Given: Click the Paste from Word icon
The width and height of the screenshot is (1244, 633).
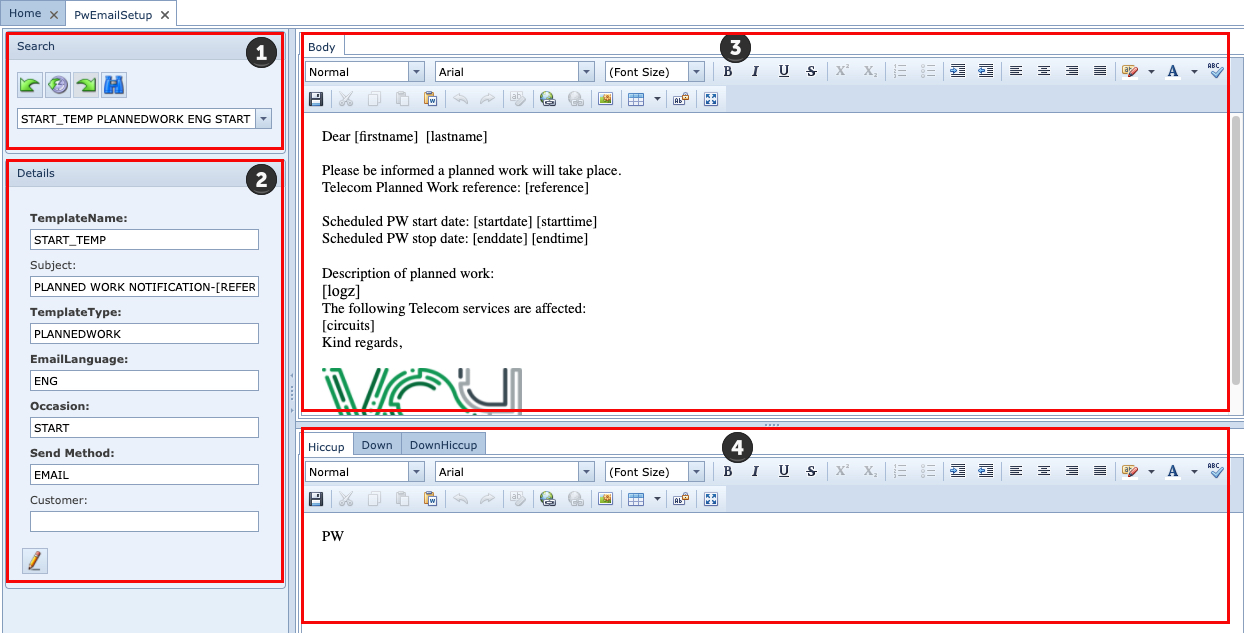Looking at the screenshot, I should point(431,99).
